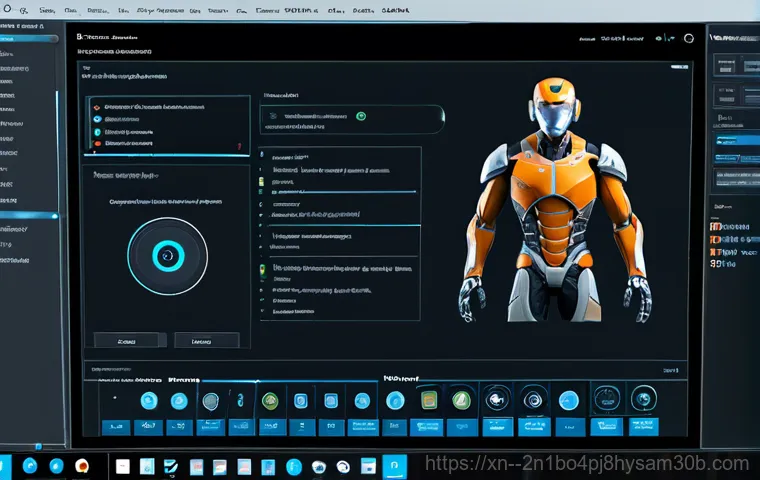Click the orange diamond icon in the upper list panel
The image size is (760, 480).
click(x=96, y=107)
